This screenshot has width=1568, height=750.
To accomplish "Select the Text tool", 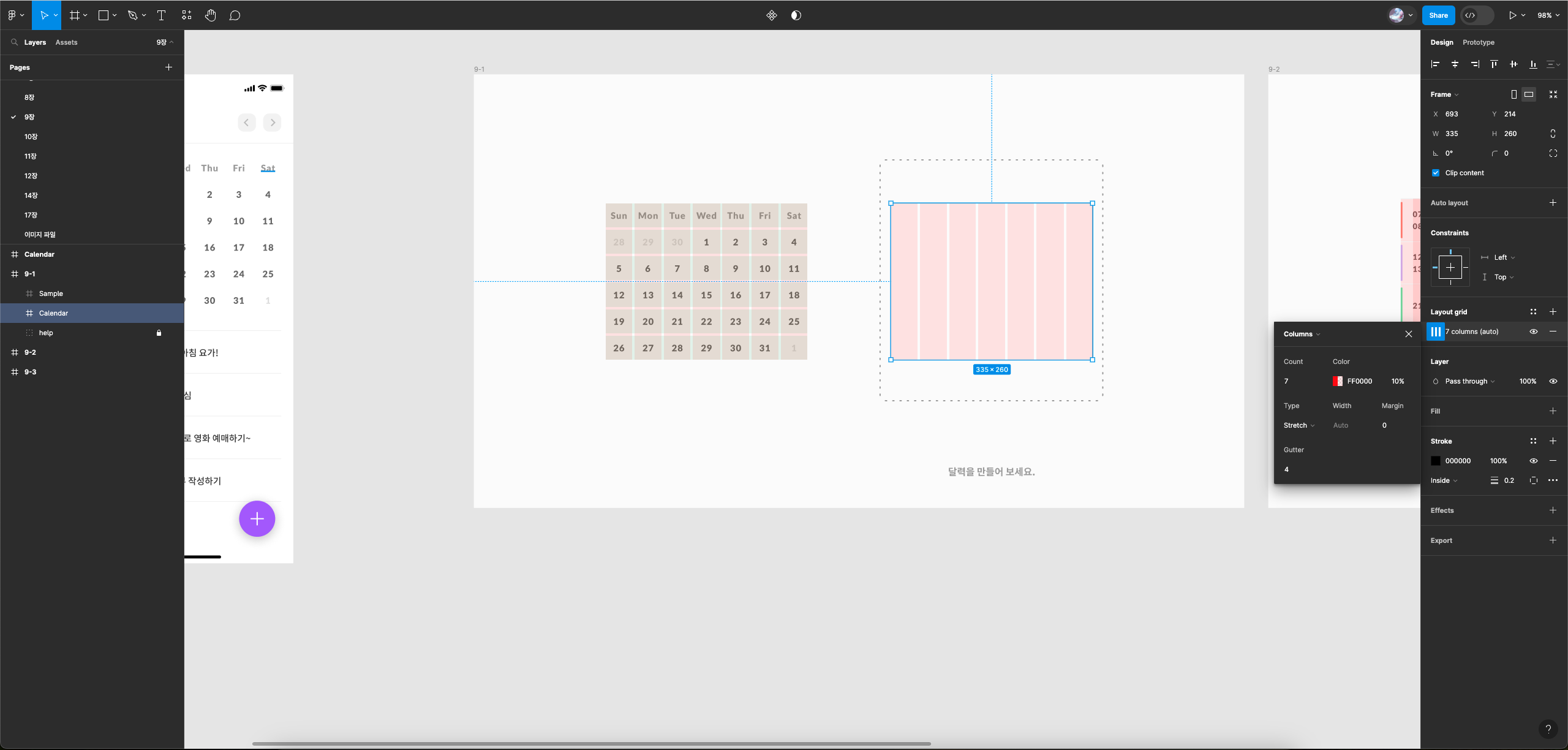I will [162, 15].
